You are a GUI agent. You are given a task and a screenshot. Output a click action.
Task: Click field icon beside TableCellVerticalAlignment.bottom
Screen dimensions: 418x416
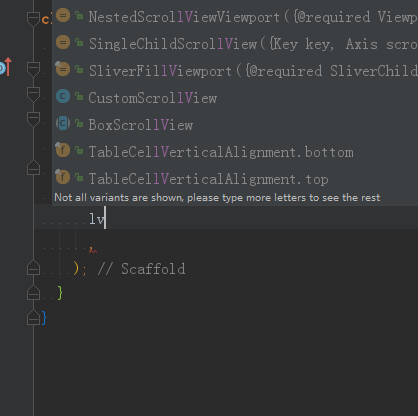[x=63, y=150]
